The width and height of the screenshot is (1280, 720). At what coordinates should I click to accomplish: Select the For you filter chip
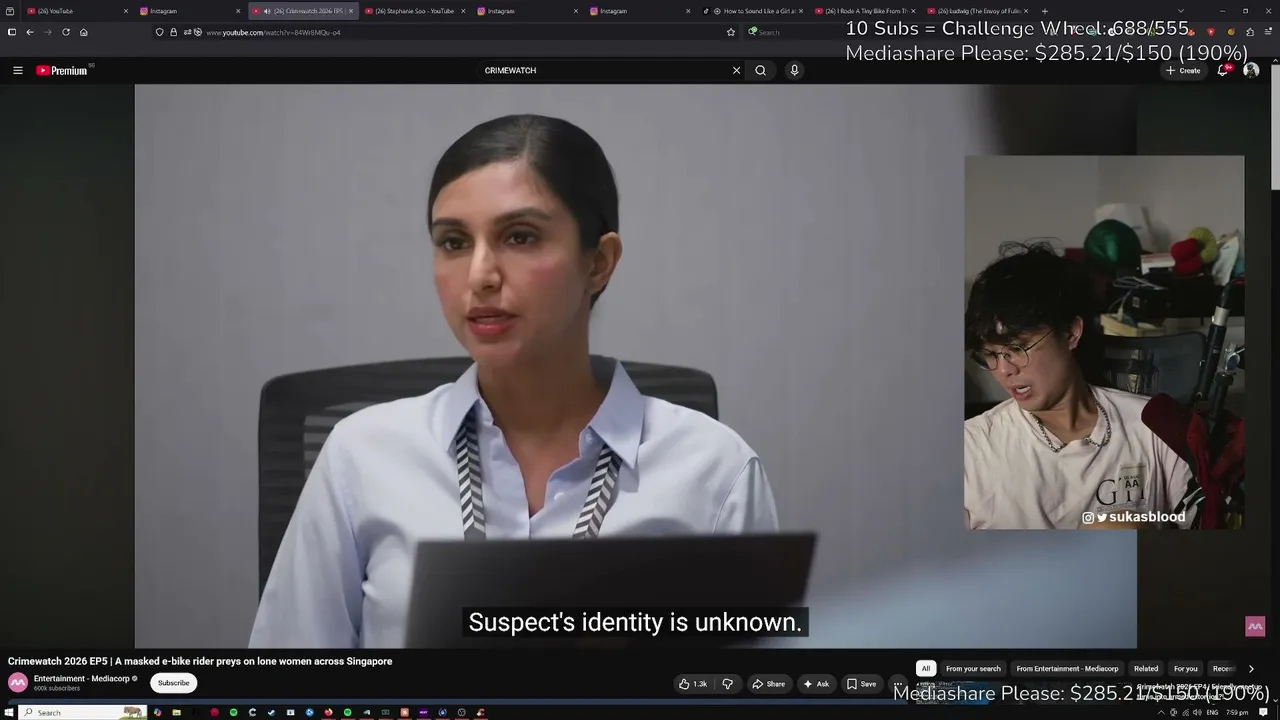point(1186,668)
